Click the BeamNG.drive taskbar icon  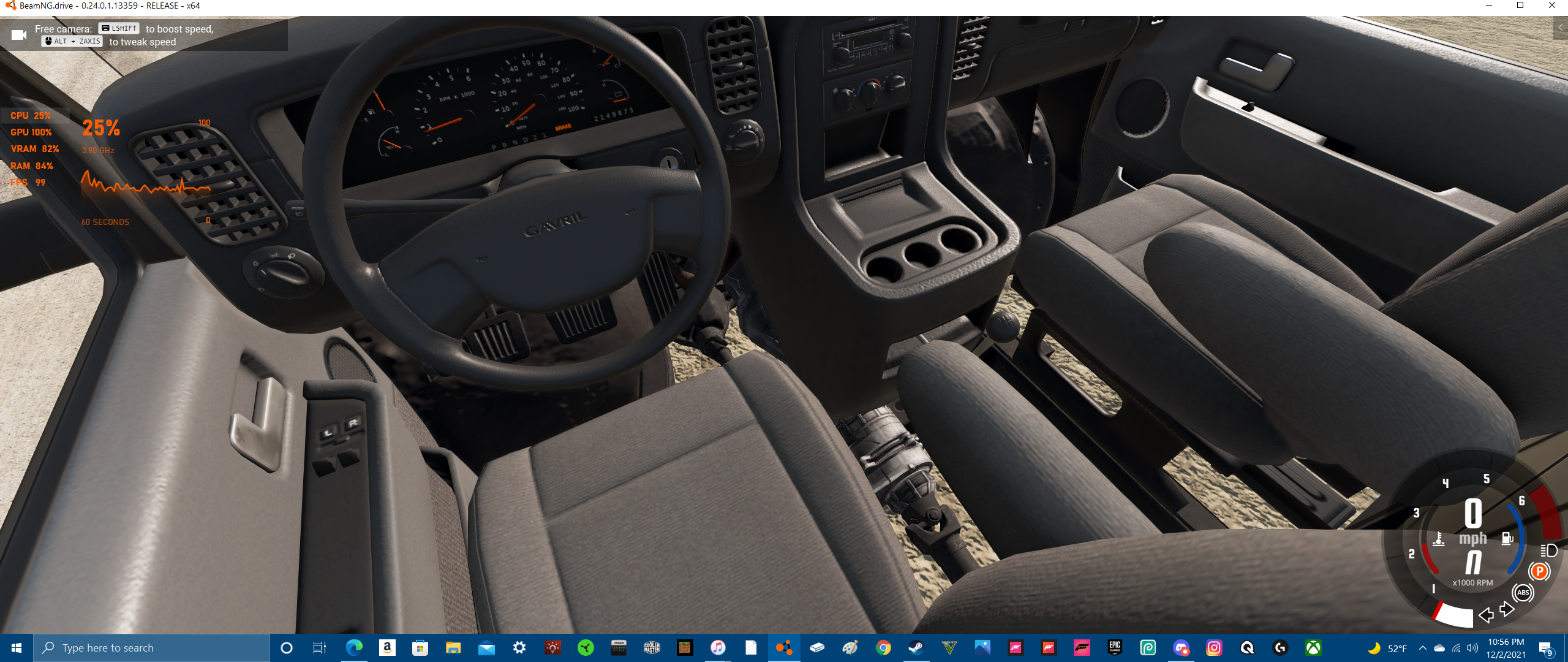coord(784,648)
